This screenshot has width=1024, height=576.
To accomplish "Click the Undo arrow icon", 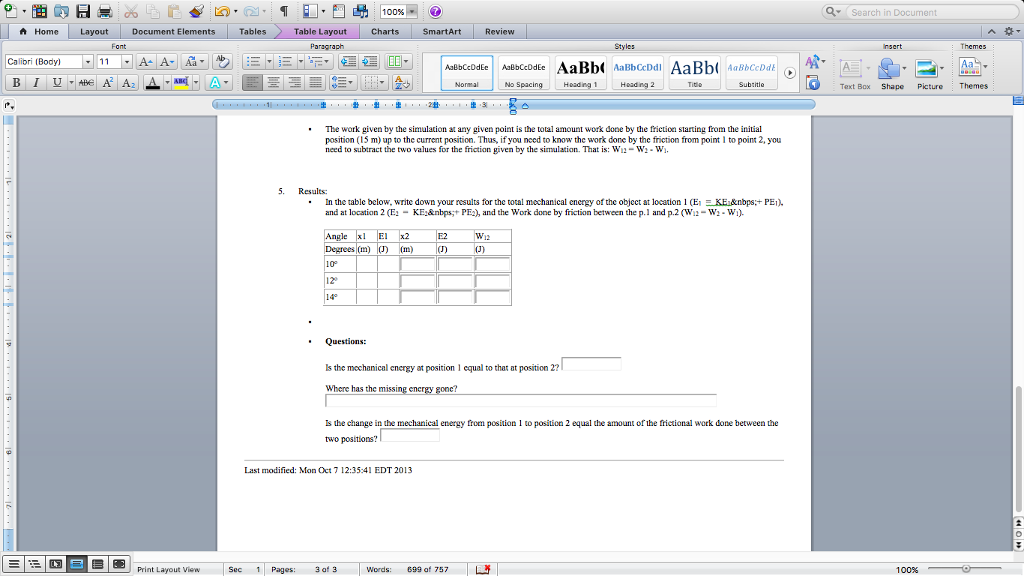I will pos(220,12).
